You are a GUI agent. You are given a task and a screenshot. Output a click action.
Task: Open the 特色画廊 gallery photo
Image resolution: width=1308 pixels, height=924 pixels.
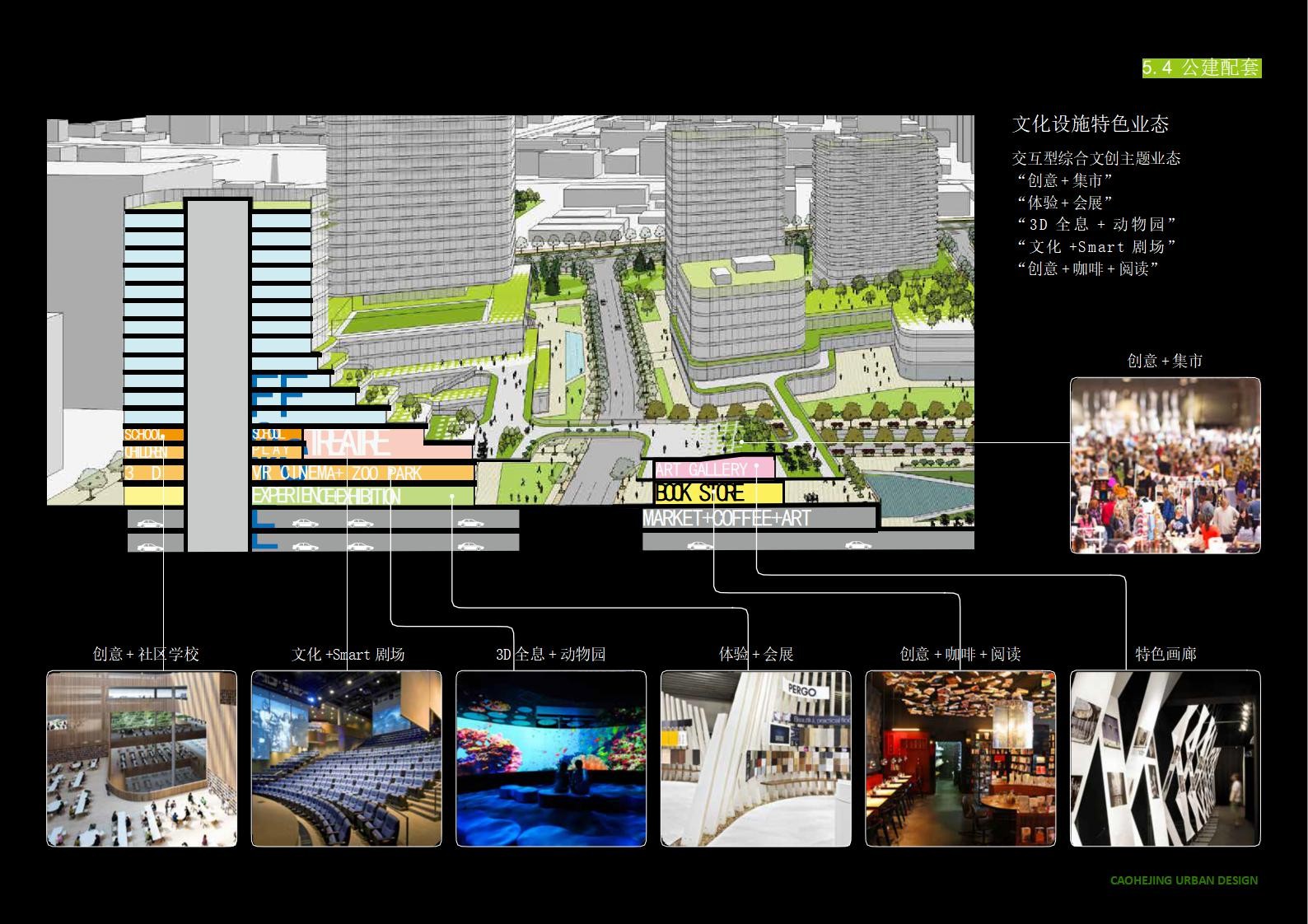1165,758
